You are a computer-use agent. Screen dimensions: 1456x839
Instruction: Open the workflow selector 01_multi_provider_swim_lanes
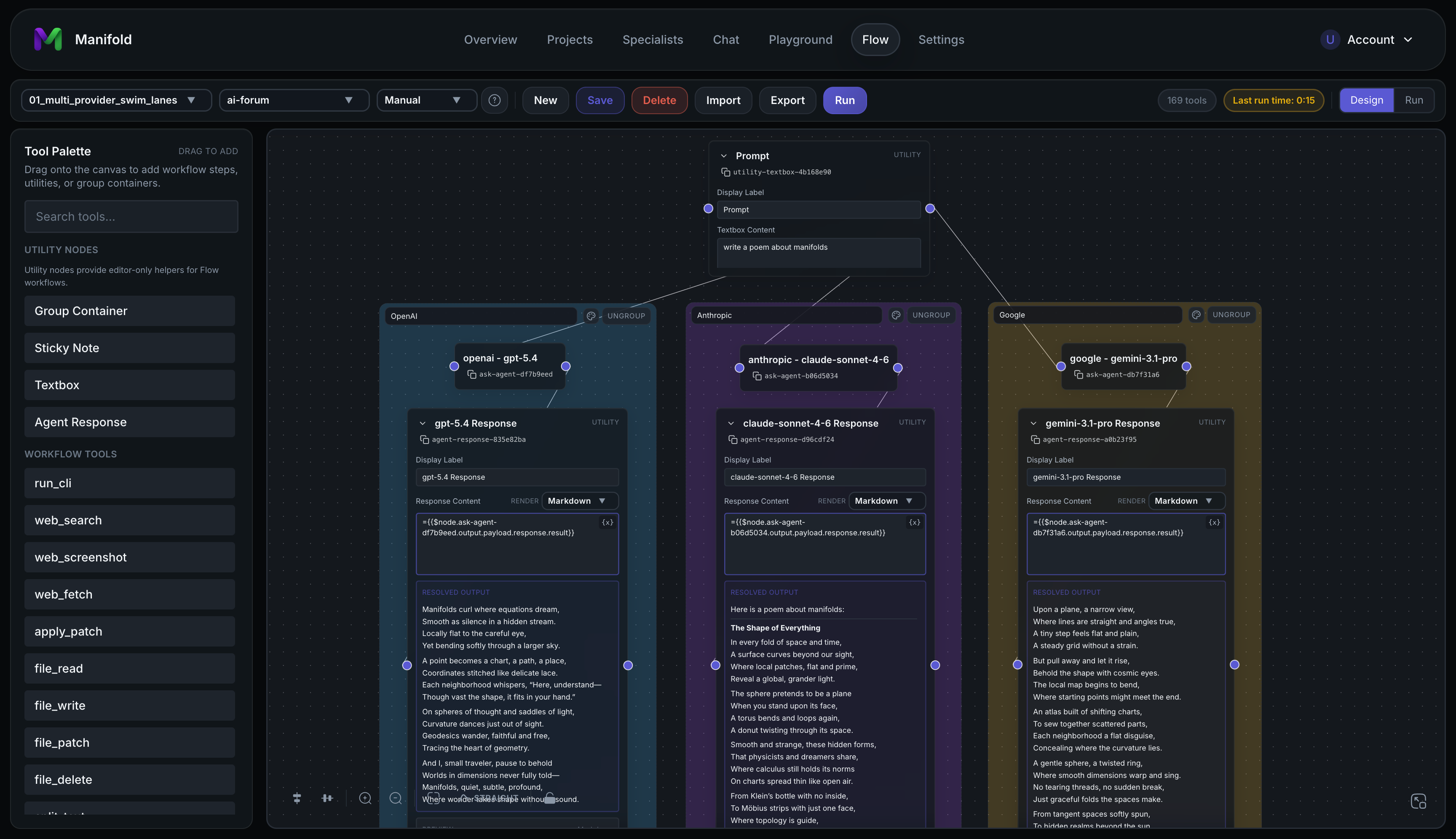[116, 100]
